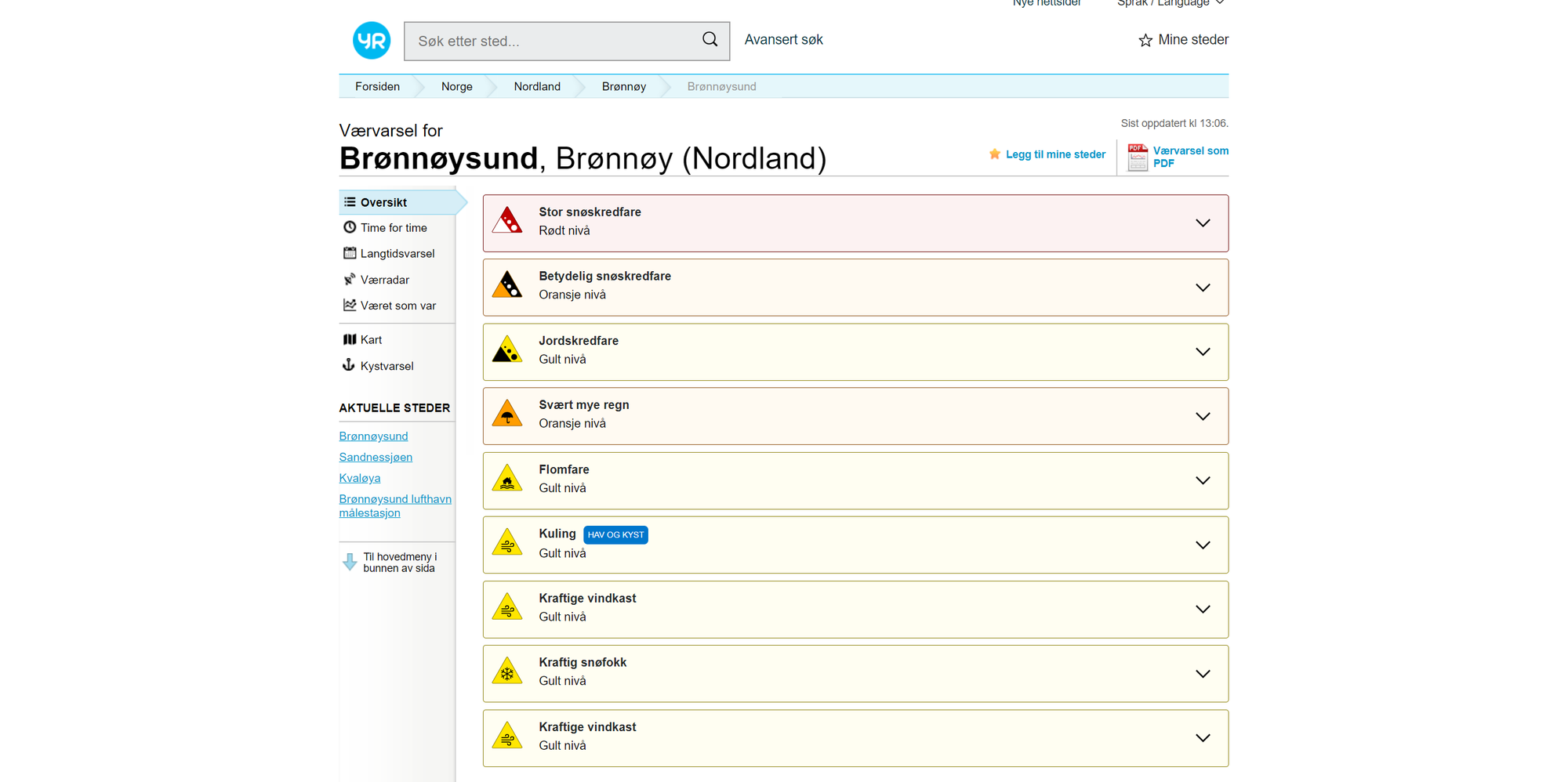Go to Norge breadcrumb

point(457,86)
